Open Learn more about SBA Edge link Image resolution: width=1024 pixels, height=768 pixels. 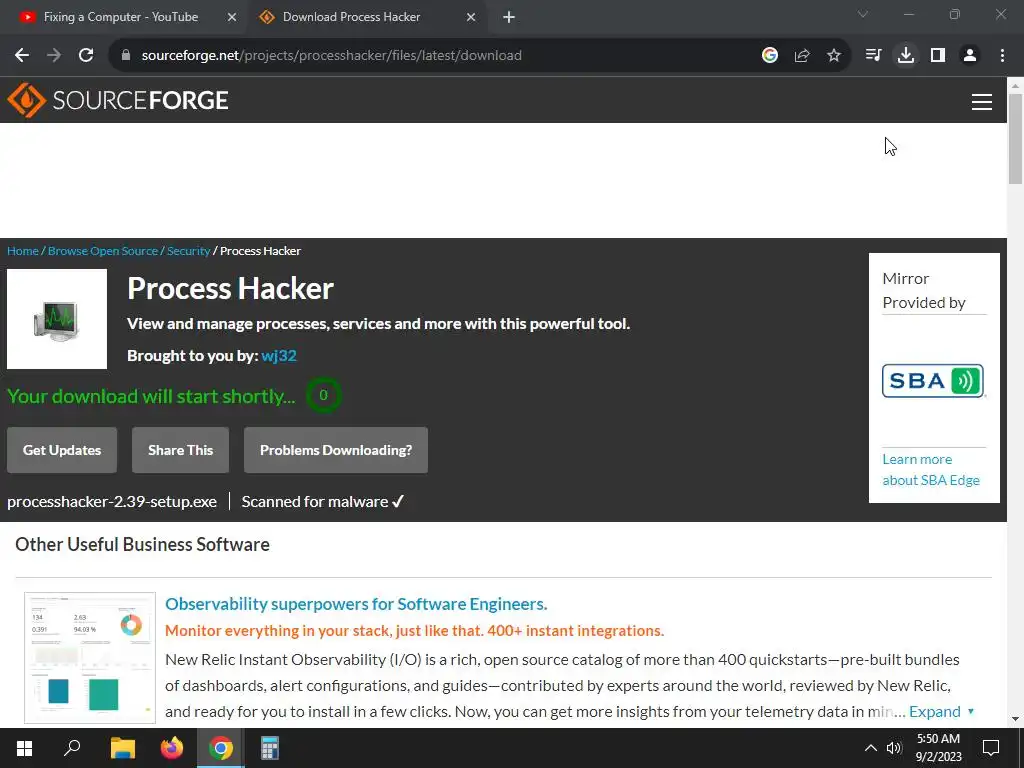click(931, 470)
